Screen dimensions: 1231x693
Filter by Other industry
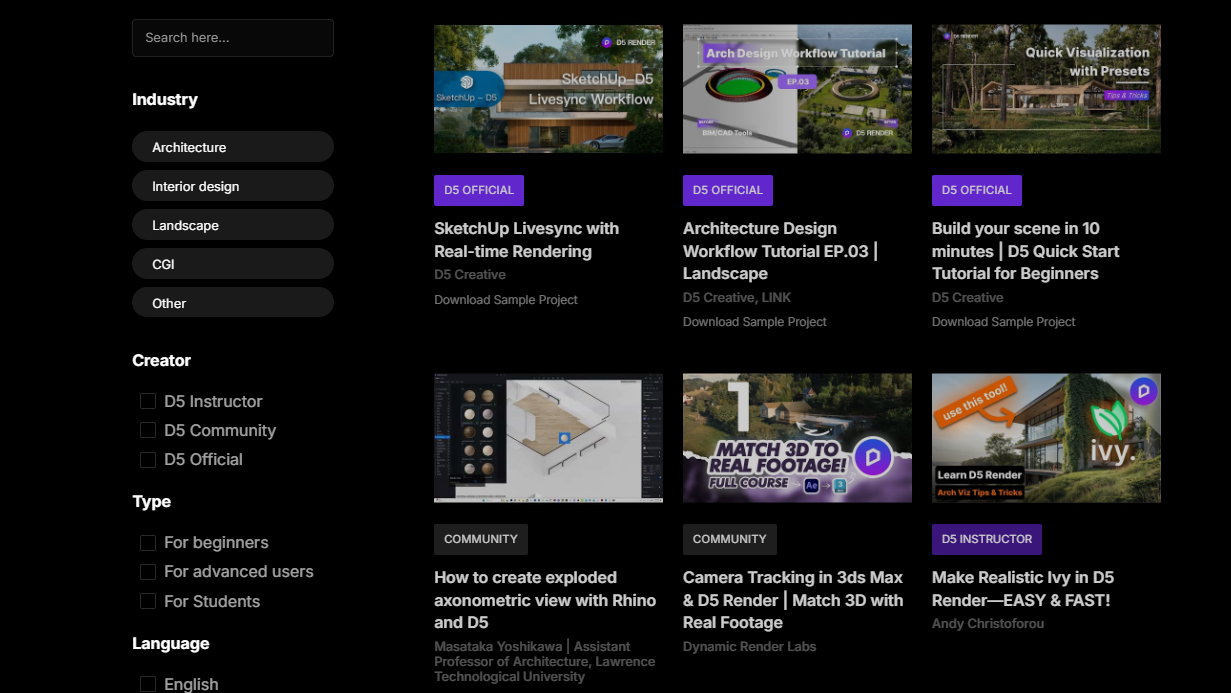(x=233, y=303)
